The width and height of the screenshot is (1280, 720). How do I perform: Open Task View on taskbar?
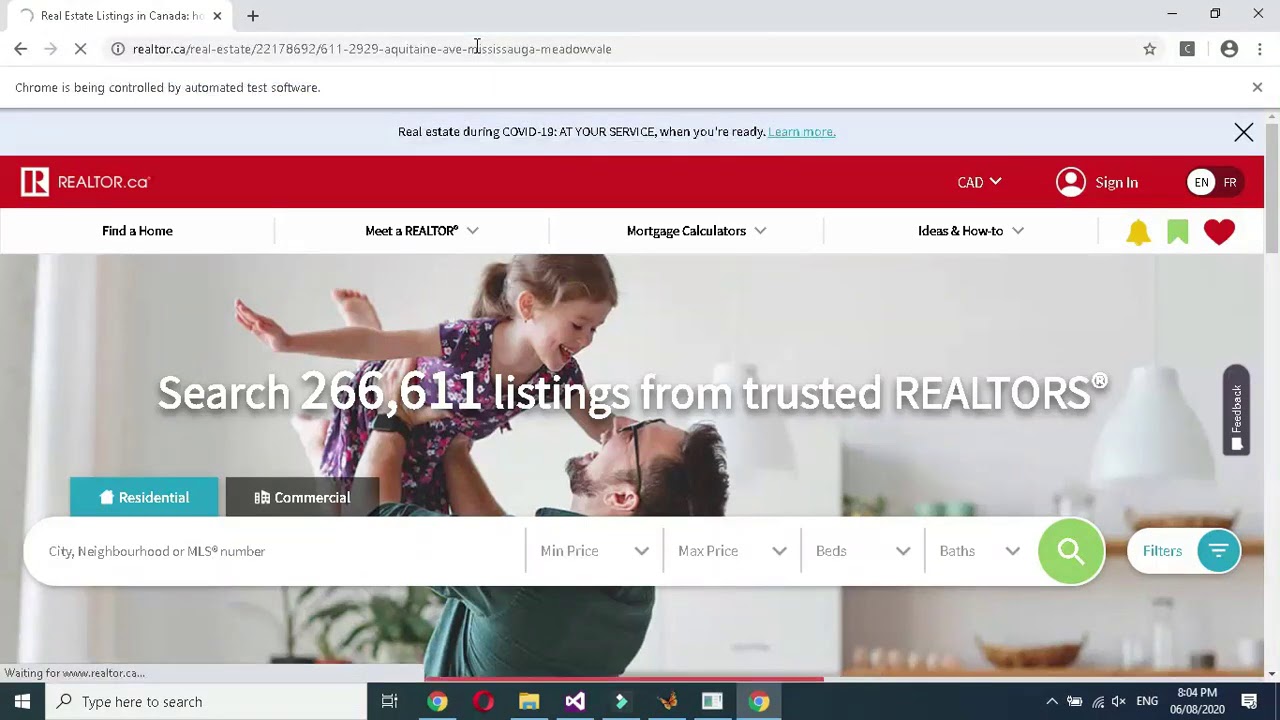[390, 702]
